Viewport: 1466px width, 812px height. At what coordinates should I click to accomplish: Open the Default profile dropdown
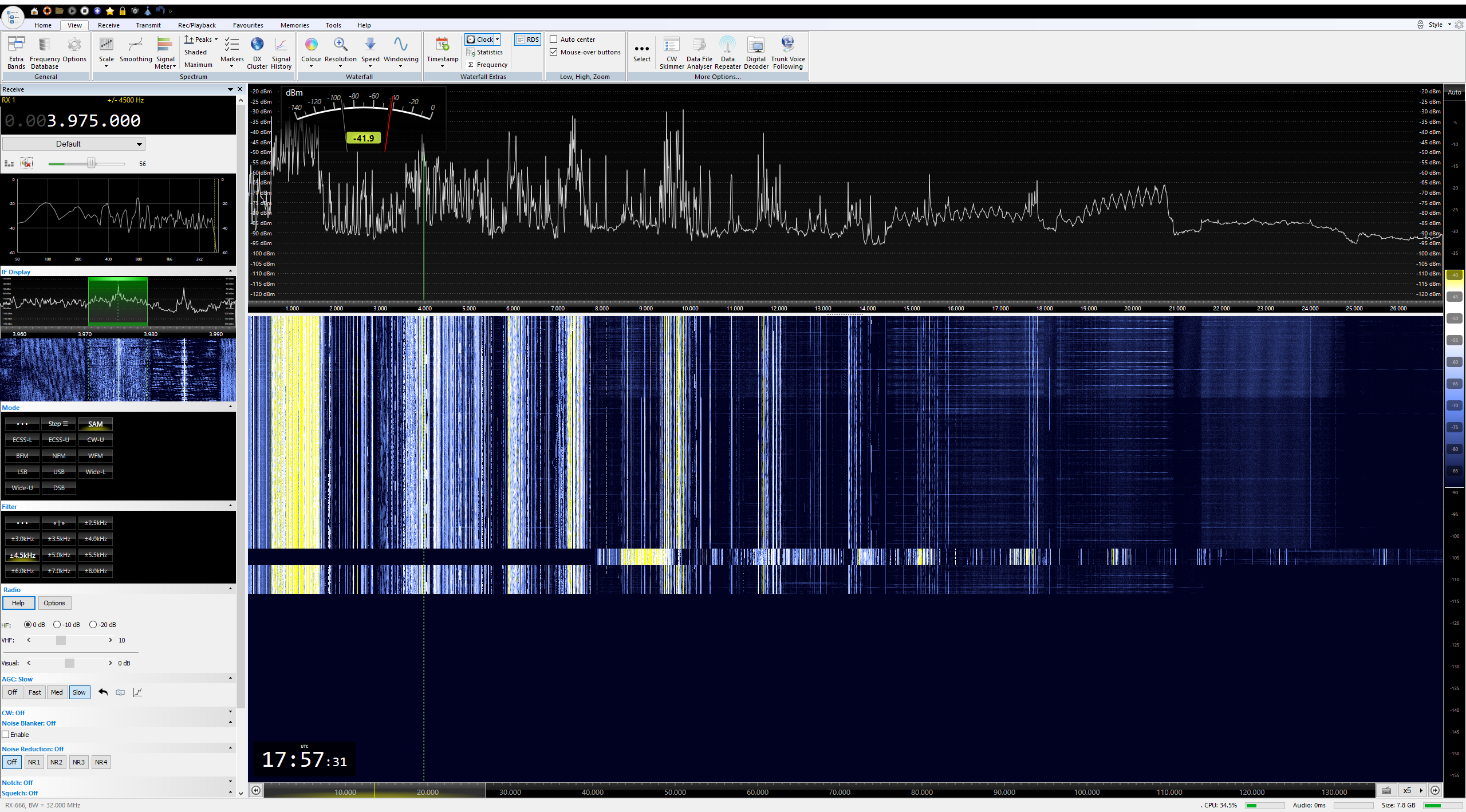(74, 144)
